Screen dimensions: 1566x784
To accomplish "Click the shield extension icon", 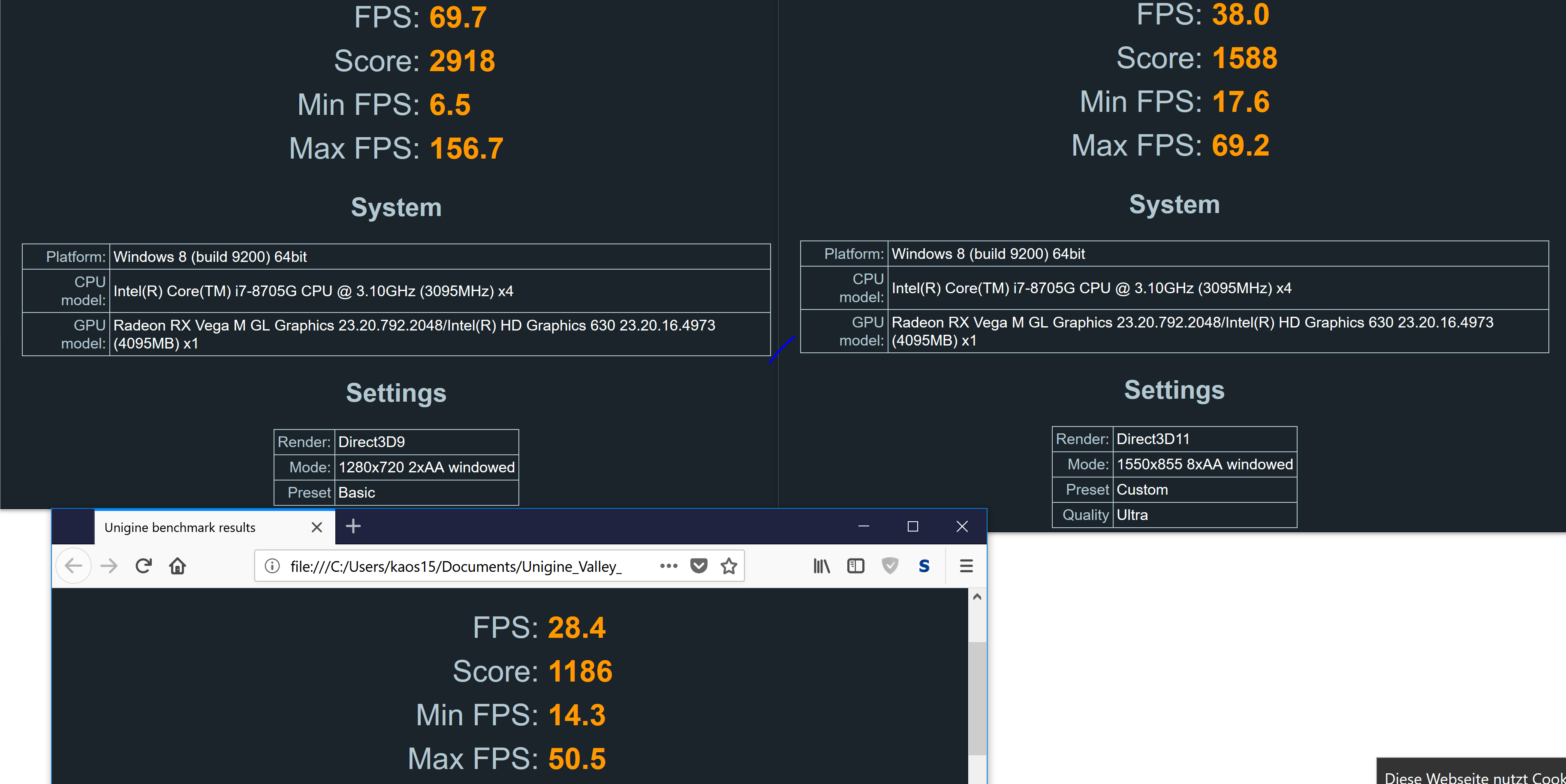I will click(890, 566).
